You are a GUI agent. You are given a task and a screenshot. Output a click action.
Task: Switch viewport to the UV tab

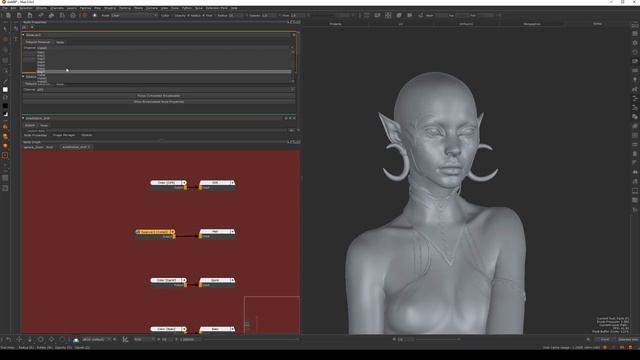[x=400, y=24]
